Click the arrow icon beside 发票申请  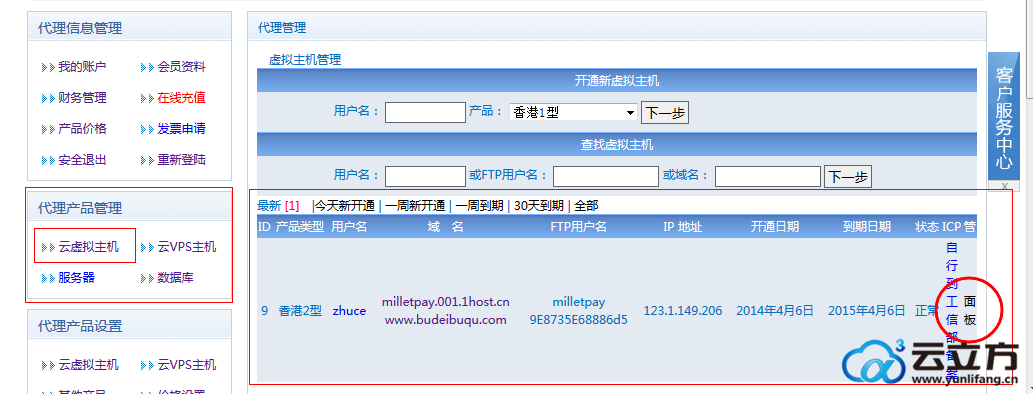[x=147, y=129]
